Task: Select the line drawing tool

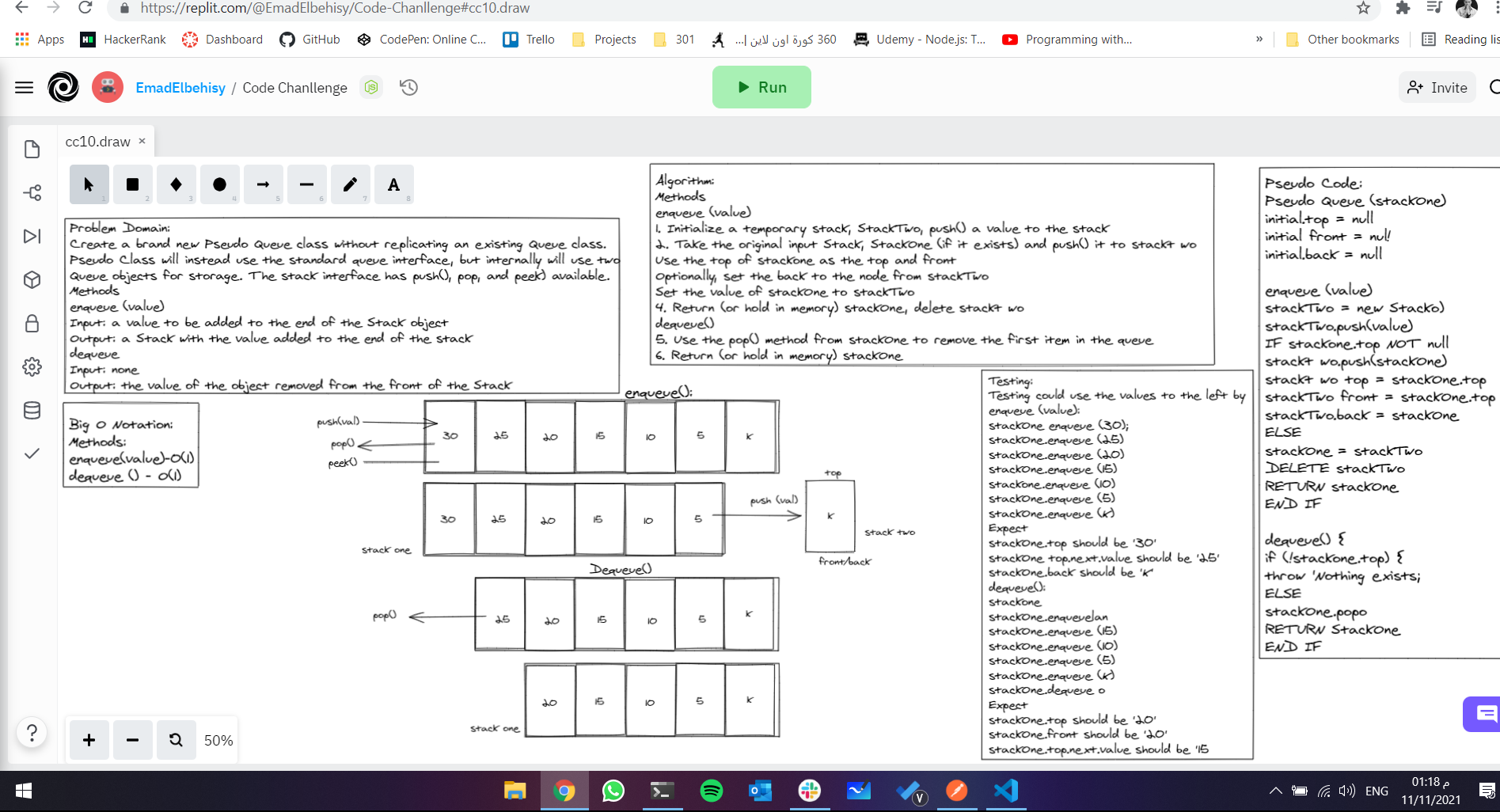Action: (x=306, y=184)
